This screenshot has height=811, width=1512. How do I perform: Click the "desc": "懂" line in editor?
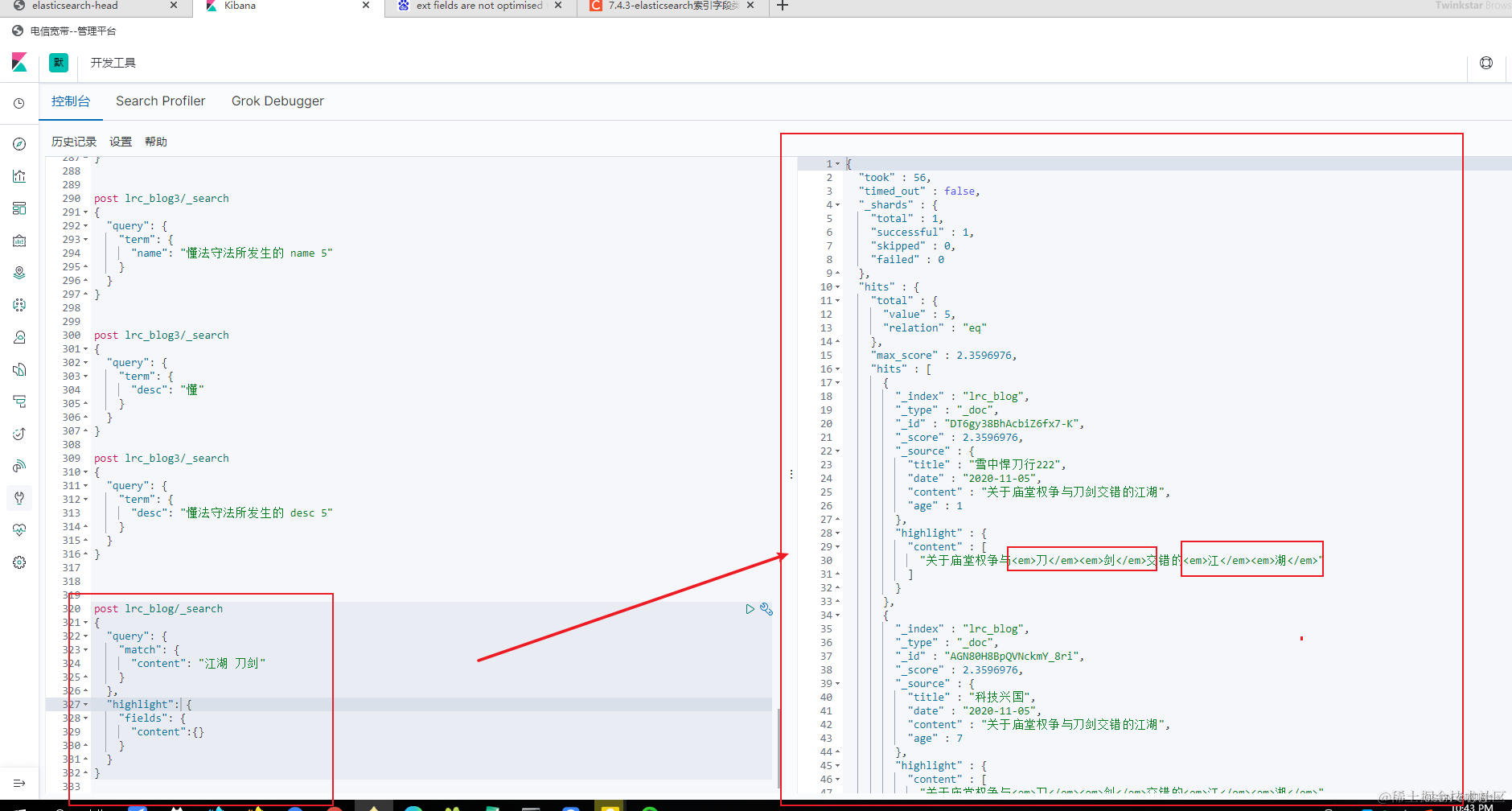coord(167,390)
